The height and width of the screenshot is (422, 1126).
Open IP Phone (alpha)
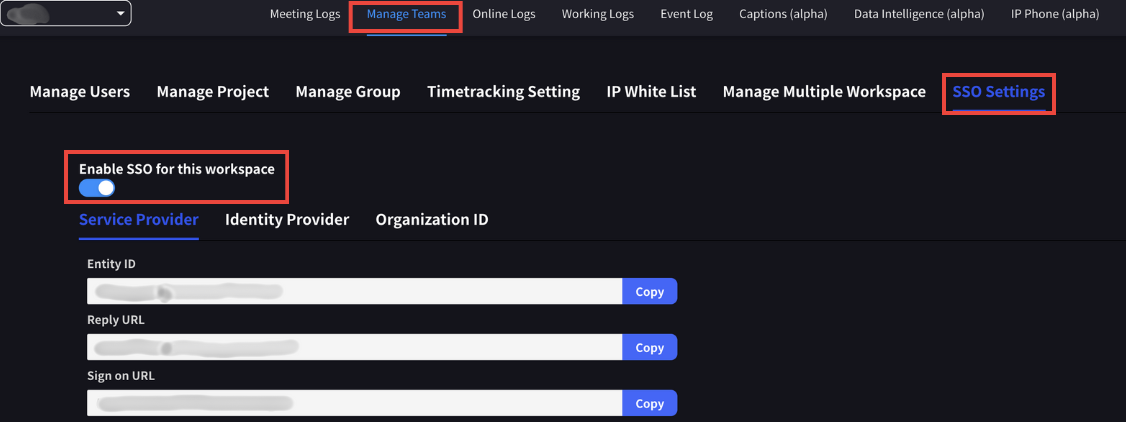pos(1055,14)
